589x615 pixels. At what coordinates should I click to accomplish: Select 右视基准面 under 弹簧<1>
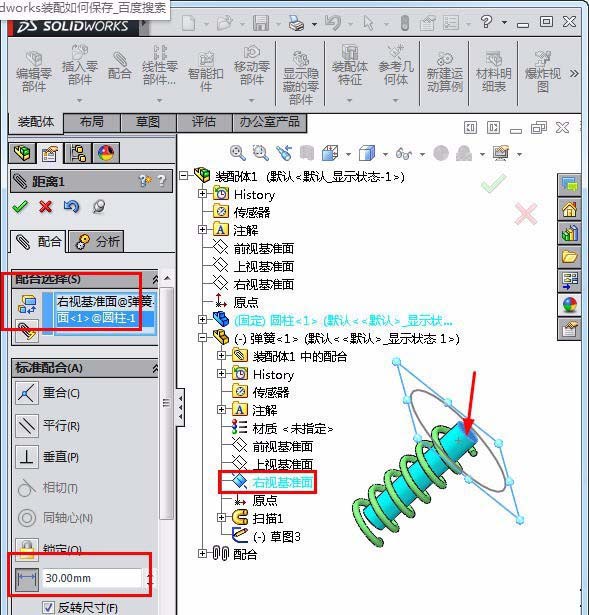(282, 482)
